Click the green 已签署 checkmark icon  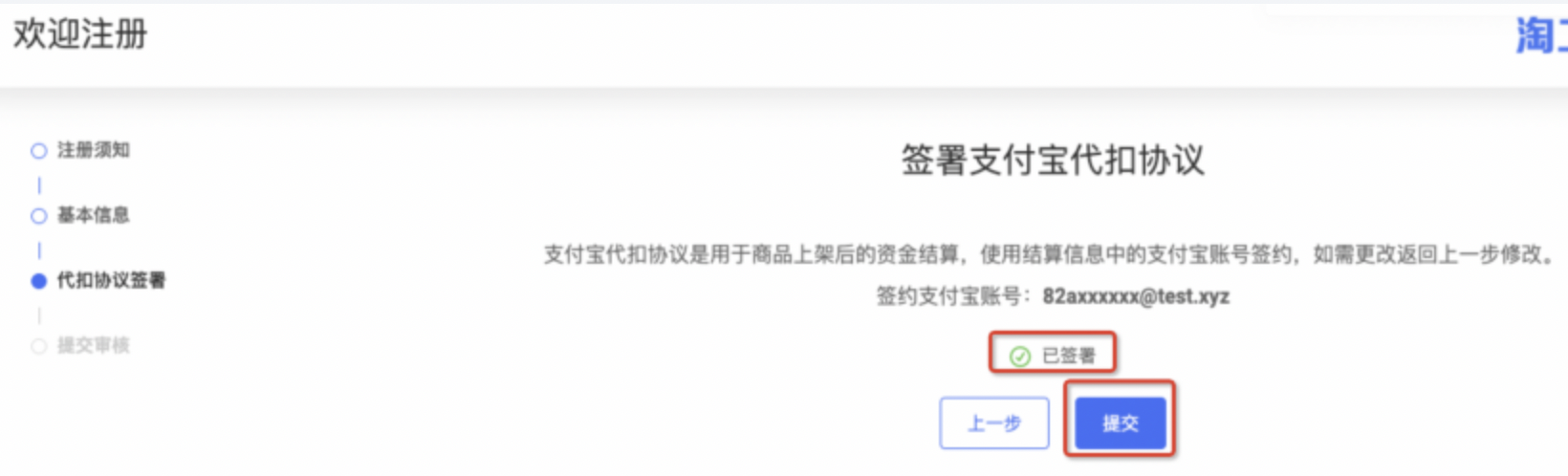[1020, 357]
